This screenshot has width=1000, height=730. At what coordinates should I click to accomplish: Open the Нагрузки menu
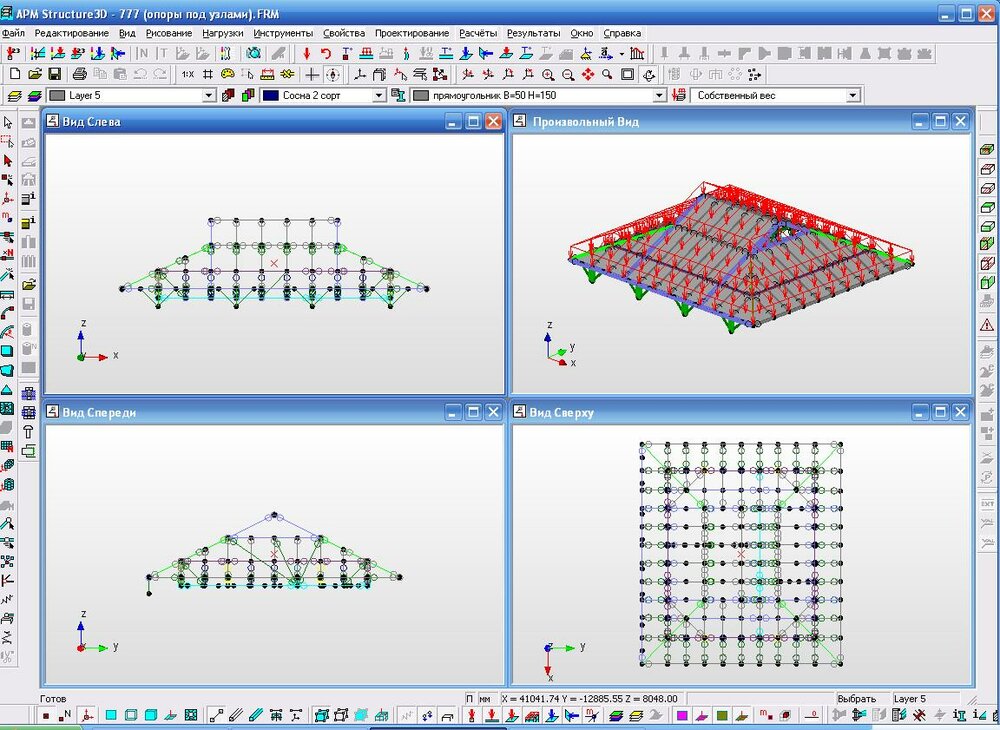pos(222,33)
